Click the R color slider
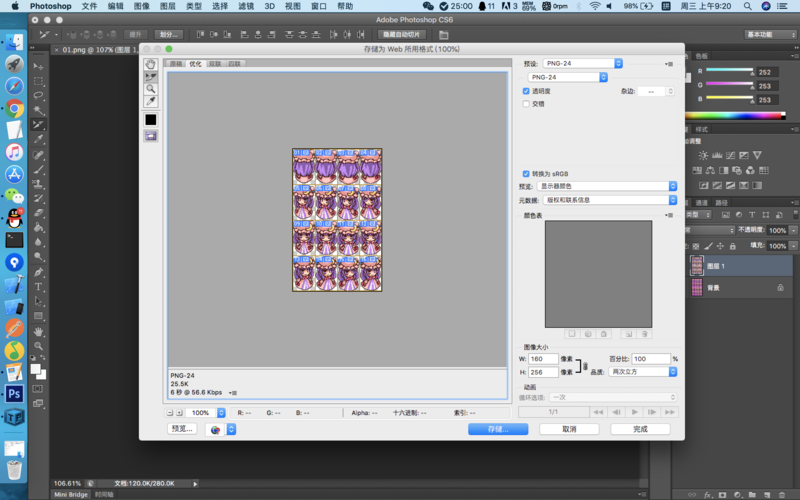The width and height of the screenshot is (800, 500). (729, 70)
